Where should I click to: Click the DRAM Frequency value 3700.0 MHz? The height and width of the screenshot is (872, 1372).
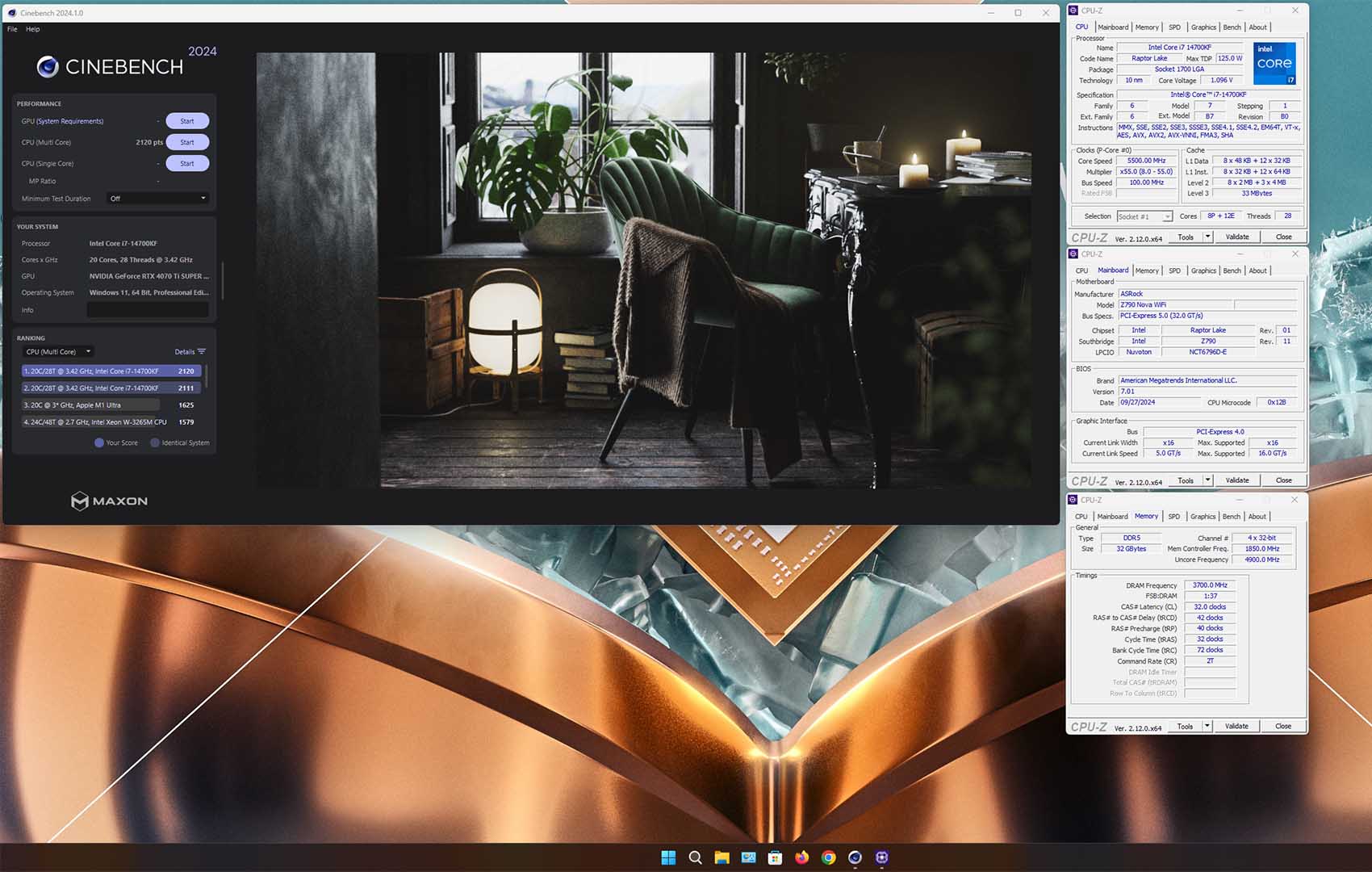click(1210, 585)
